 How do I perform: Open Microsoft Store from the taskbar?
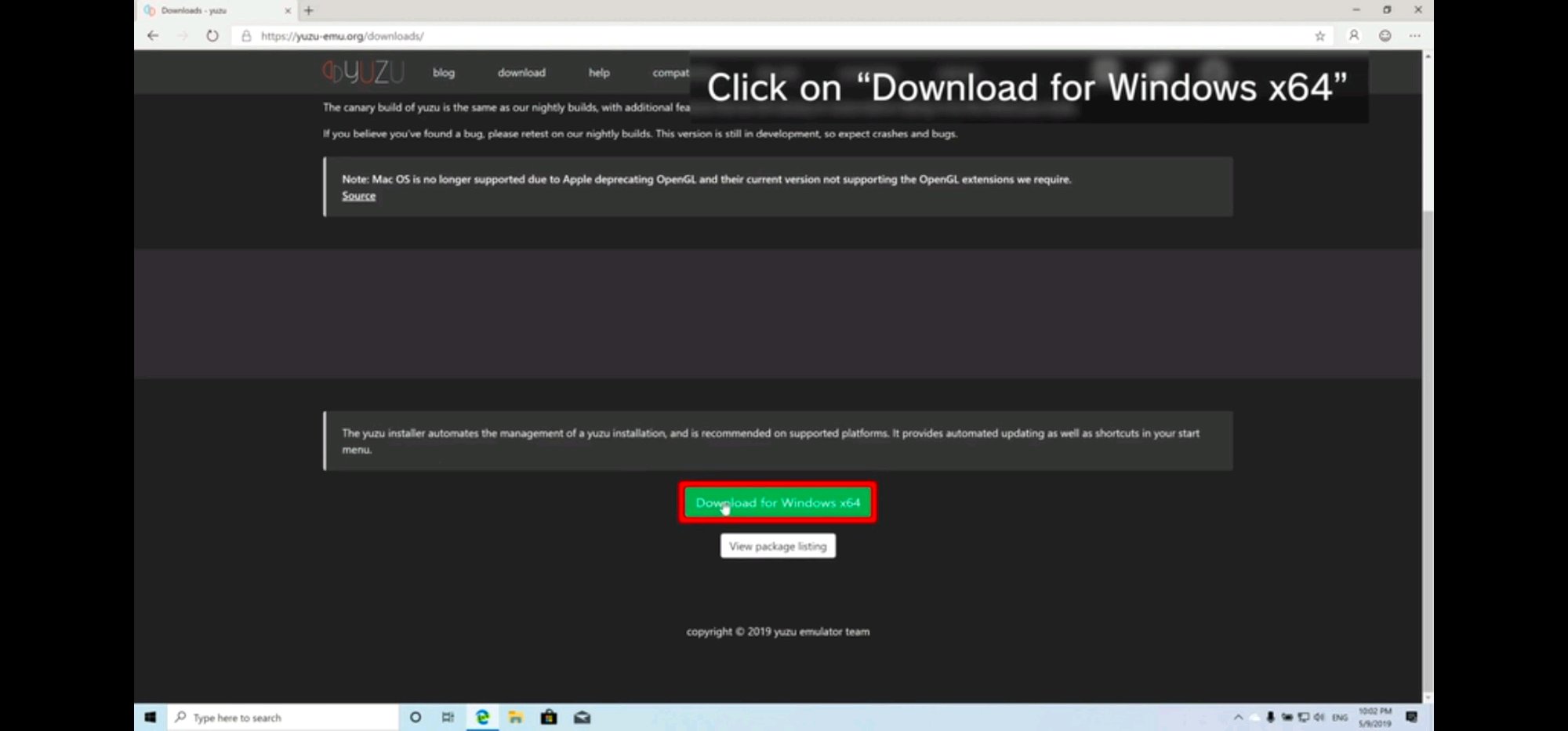click(x=549, y=718)
